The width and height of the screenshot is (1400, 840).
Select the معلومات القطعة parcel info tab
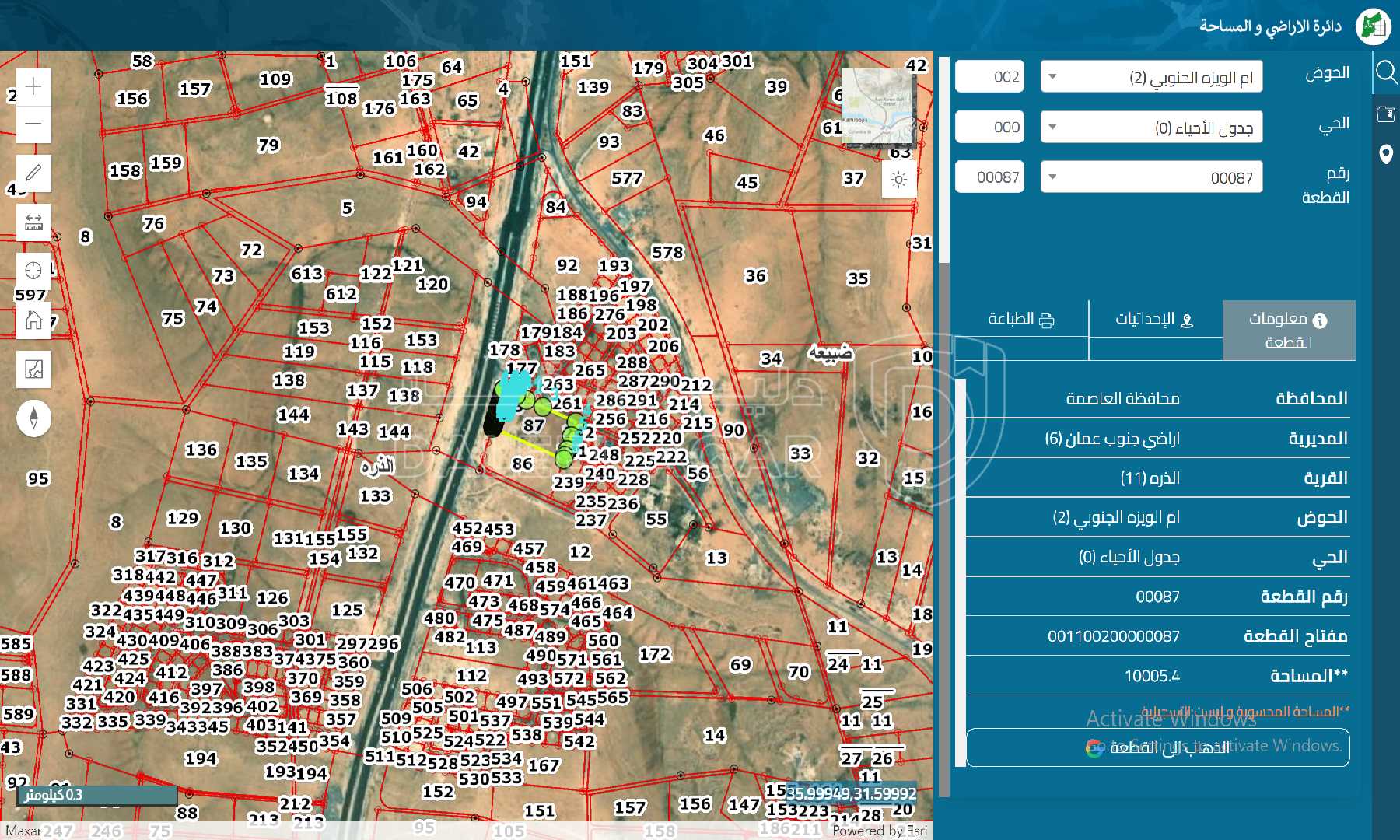[1288, 330]
